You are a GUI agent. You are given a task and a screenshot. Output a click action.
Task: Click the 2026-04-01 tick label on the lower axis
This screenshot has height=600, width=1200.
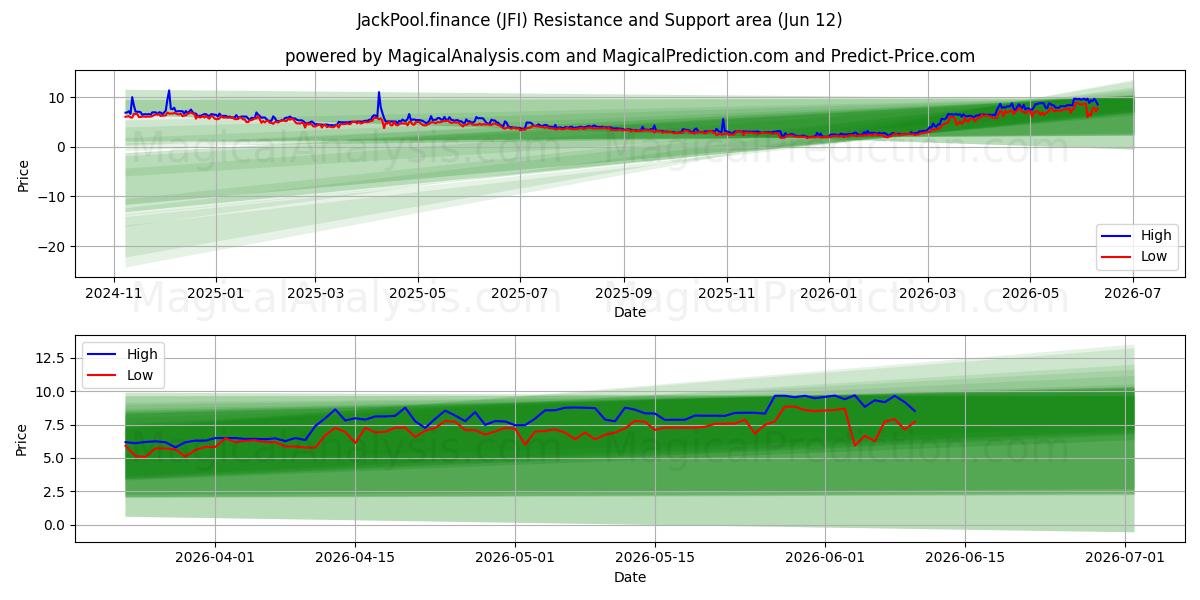coord(215,559)
